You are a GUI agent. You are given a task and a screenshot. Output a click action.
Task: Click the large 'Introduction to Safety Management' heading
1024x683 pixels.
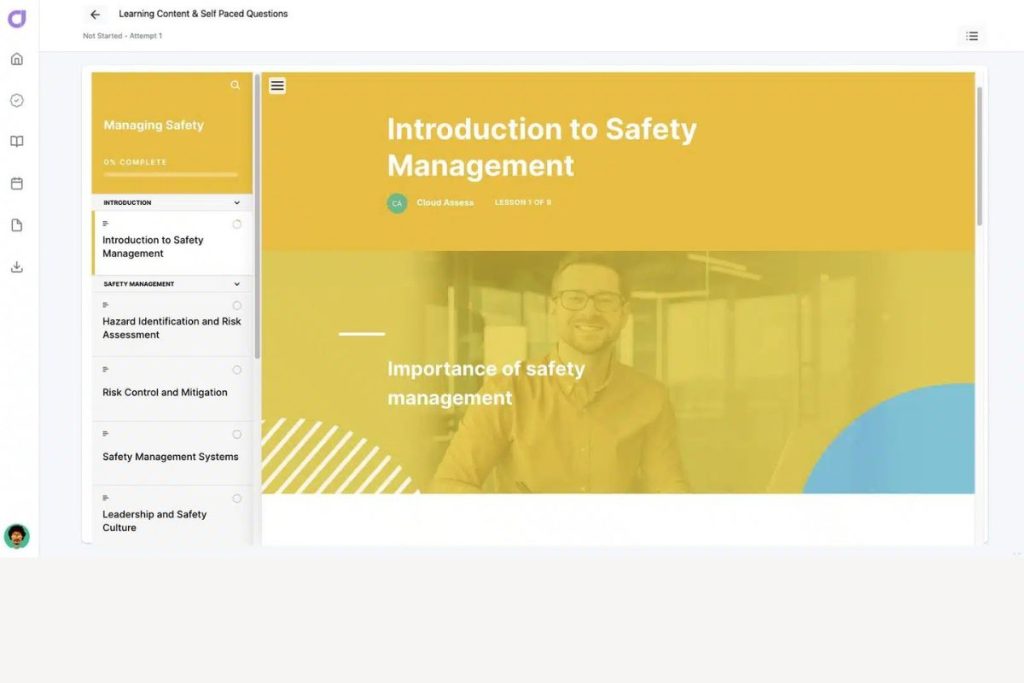(x=542, y=147)
